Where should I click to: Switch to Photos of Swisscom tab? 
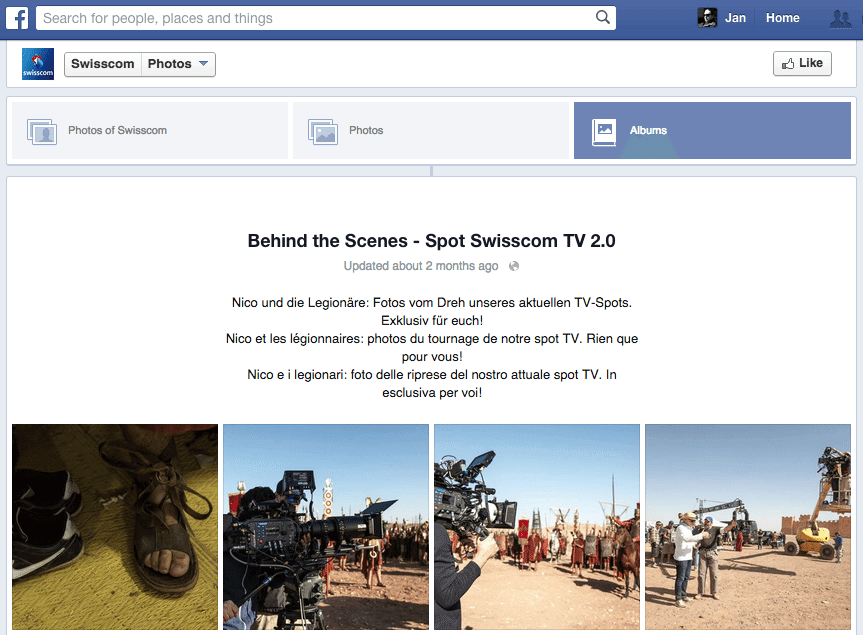(150, 130)
